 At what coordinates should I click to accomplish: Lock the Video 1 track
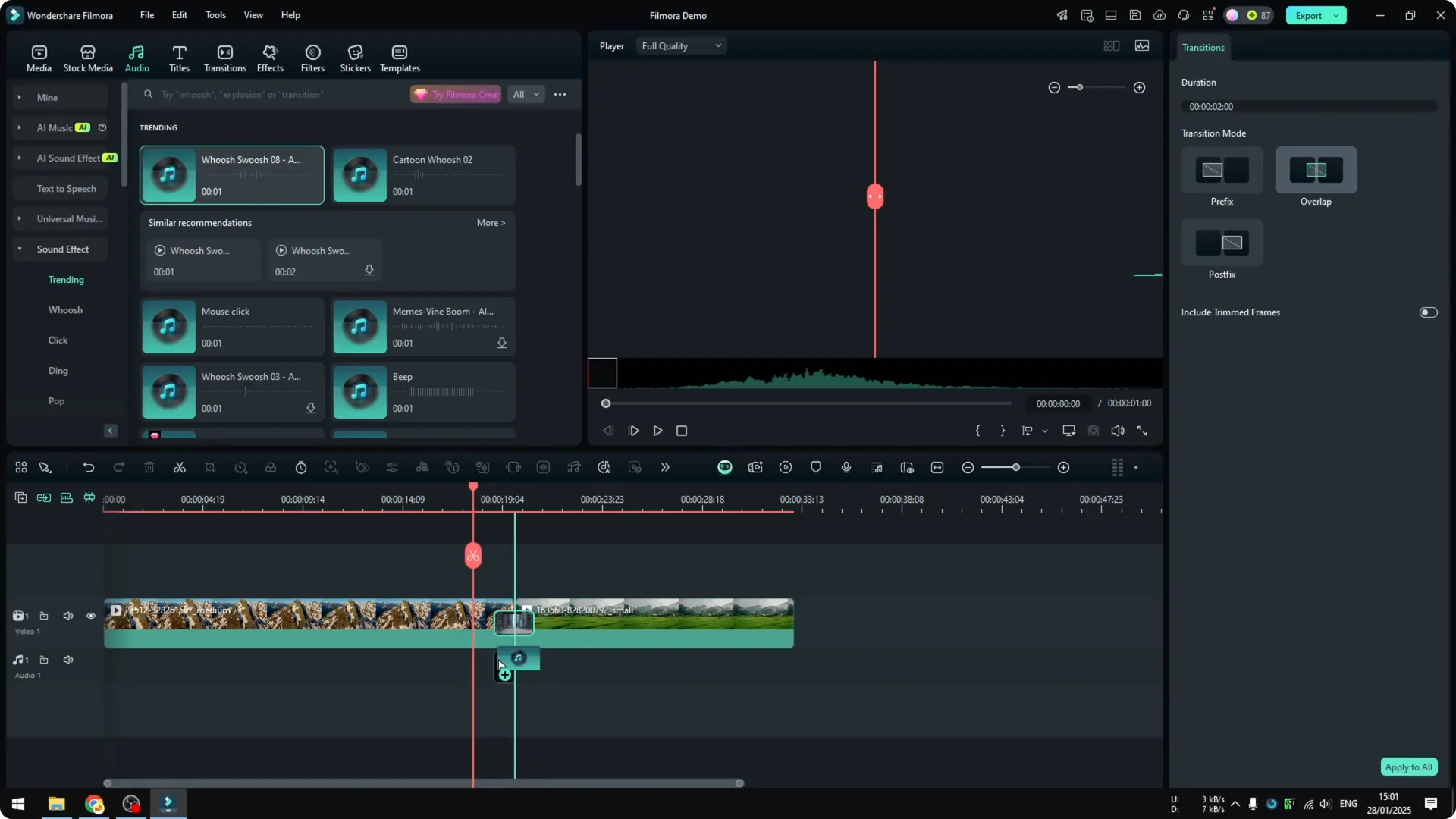pyautogui.click(x=44, y=616)
